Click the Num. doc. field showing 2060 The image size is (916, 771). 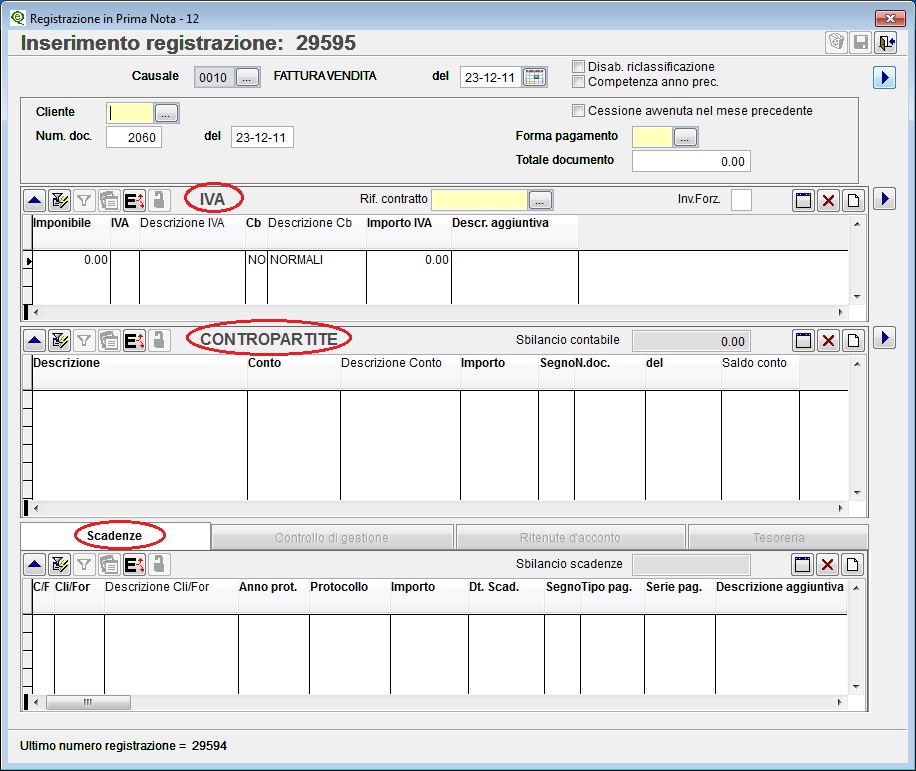[x=134, y=137]
